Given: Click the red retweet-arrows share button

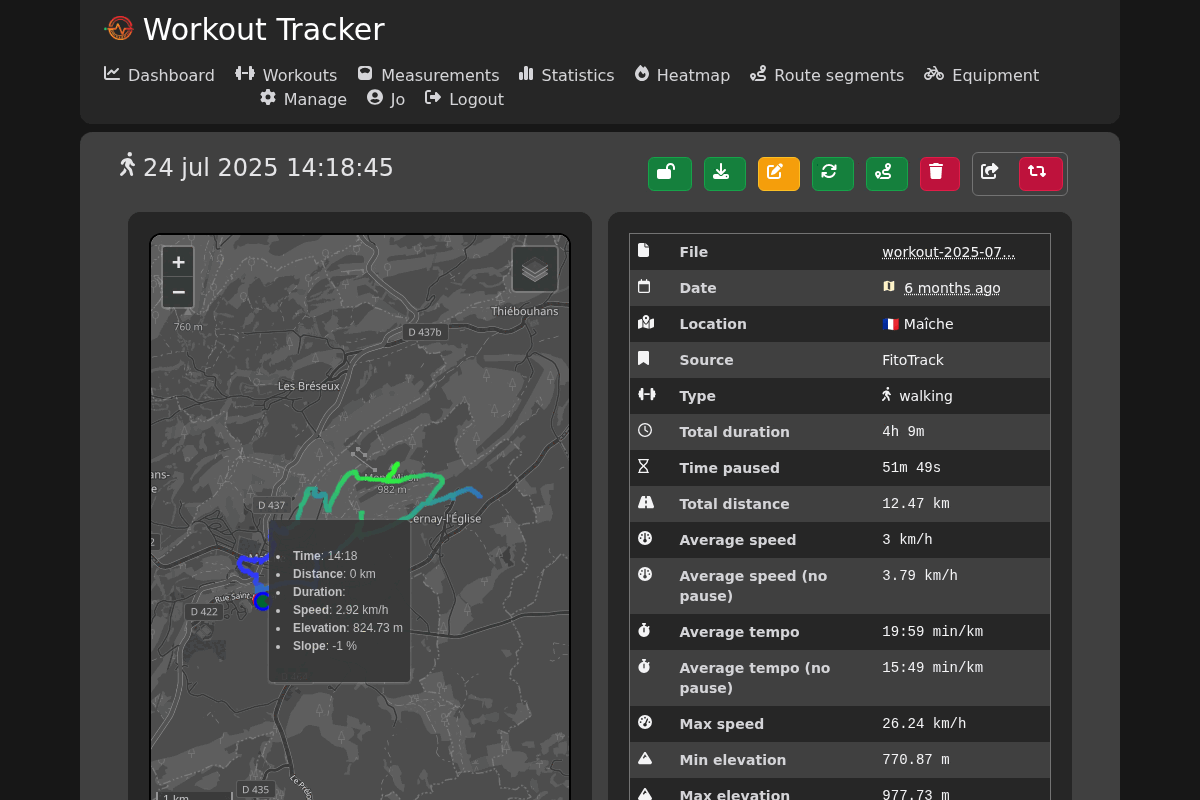Looking at the screenshot, I should [x=1040, y=174].
